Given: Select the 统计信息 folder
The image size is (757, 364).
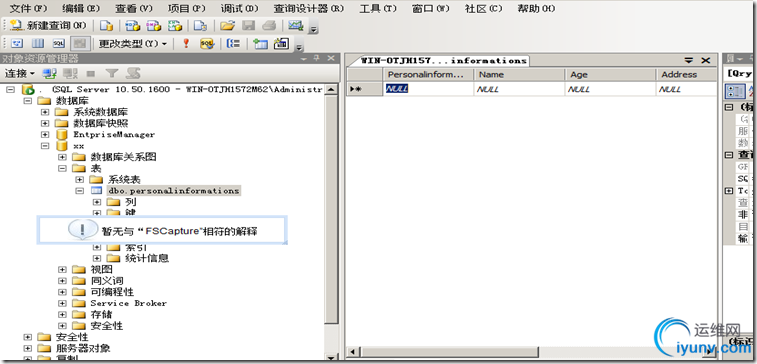Looking at the screenshot, I should point(147,258).
